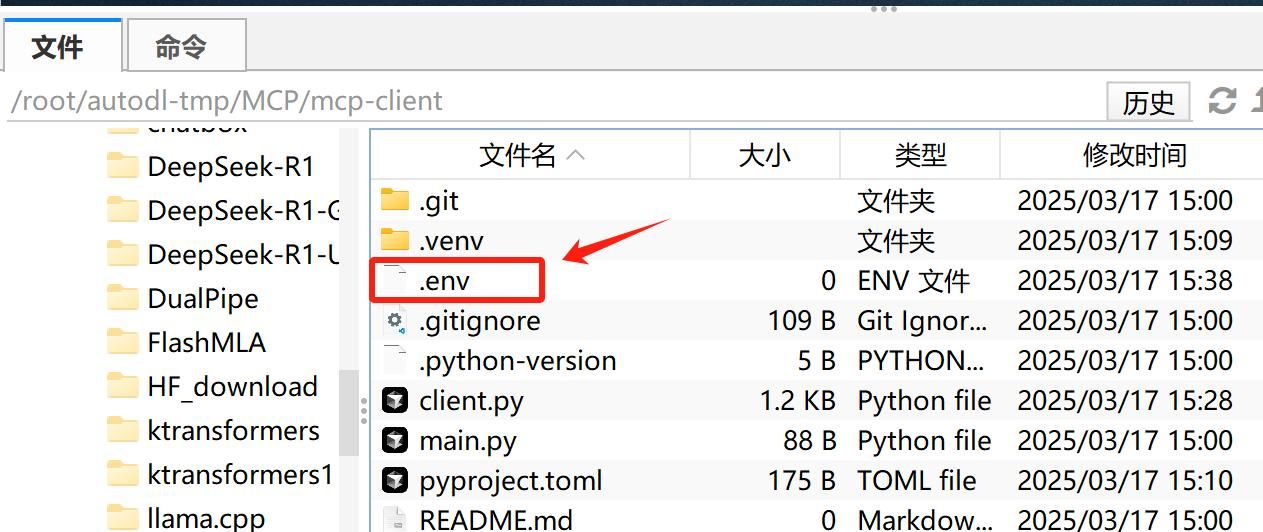Click the refresh icon beside 历史
1263x532 pixels.
1222,101
